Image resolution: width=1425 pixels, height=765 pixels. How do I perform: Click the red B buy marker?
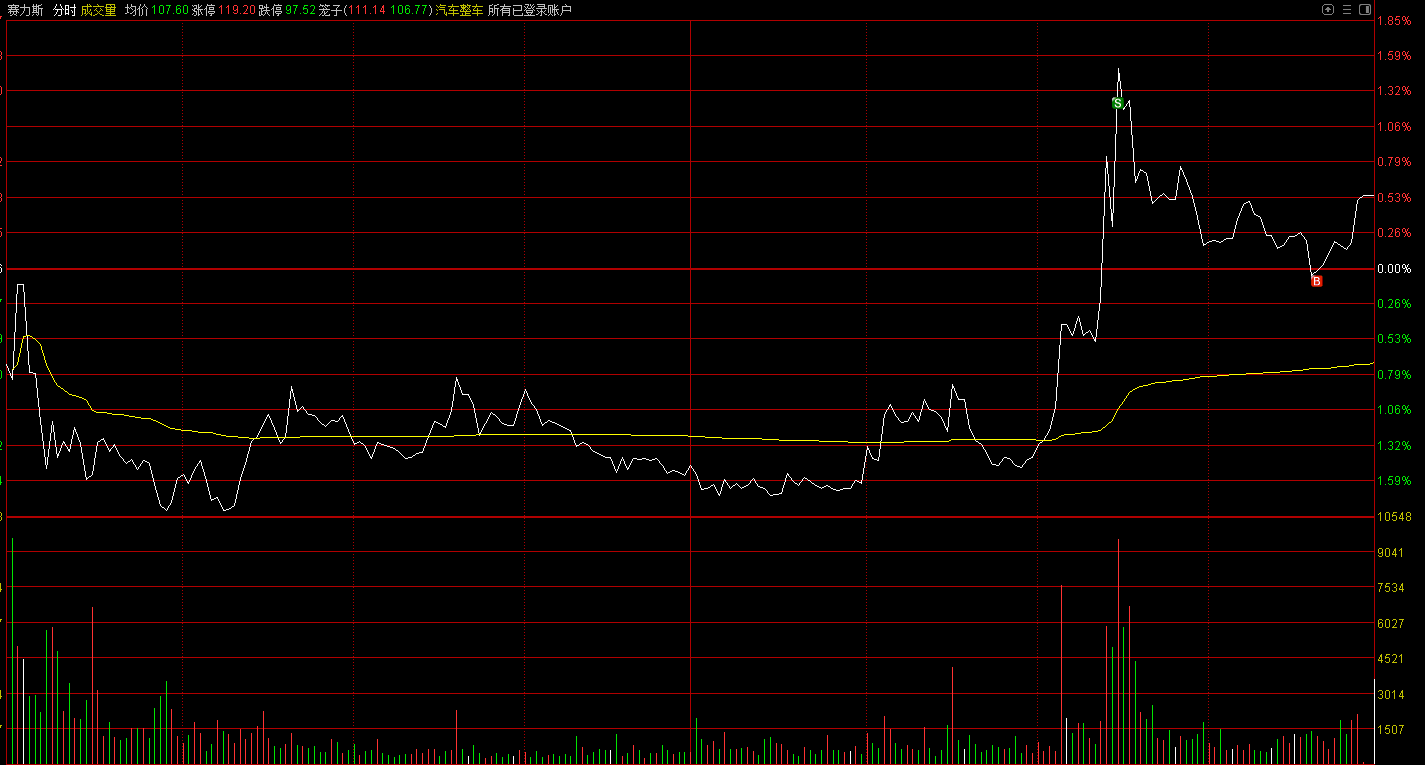click(1316, 281)
